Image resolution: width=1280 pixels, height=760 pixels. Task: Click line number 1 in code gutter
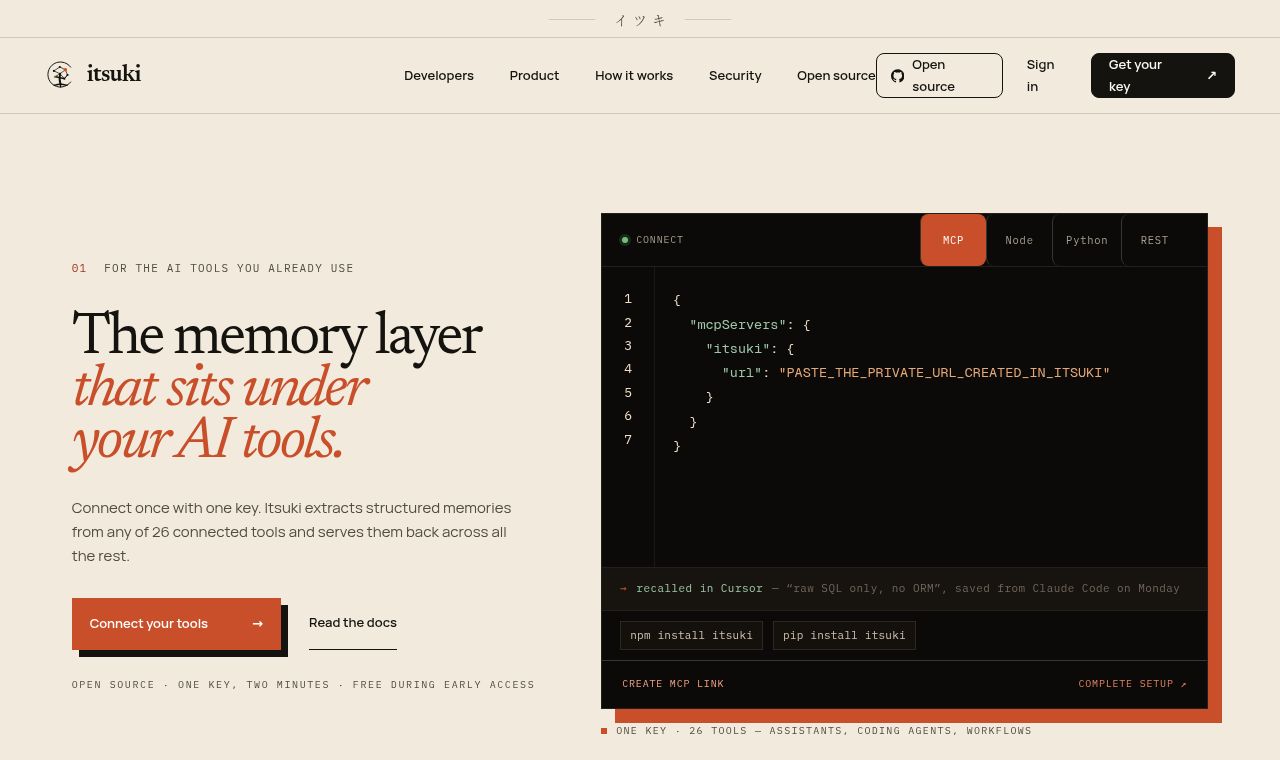tap(628, 299)
